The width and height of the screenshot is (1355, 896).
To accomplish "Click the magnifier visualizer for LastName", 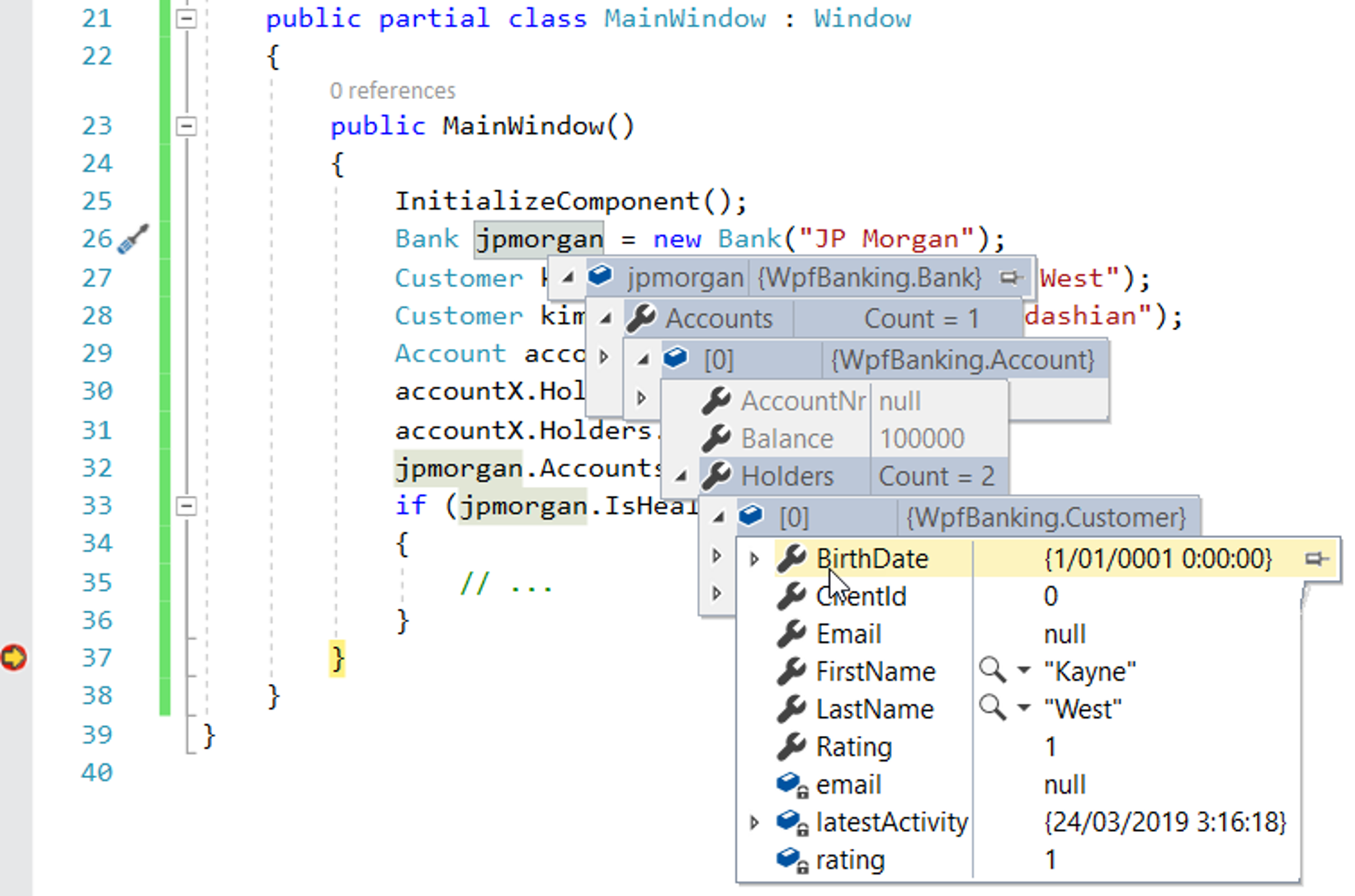I will click(x=992, y=709).
